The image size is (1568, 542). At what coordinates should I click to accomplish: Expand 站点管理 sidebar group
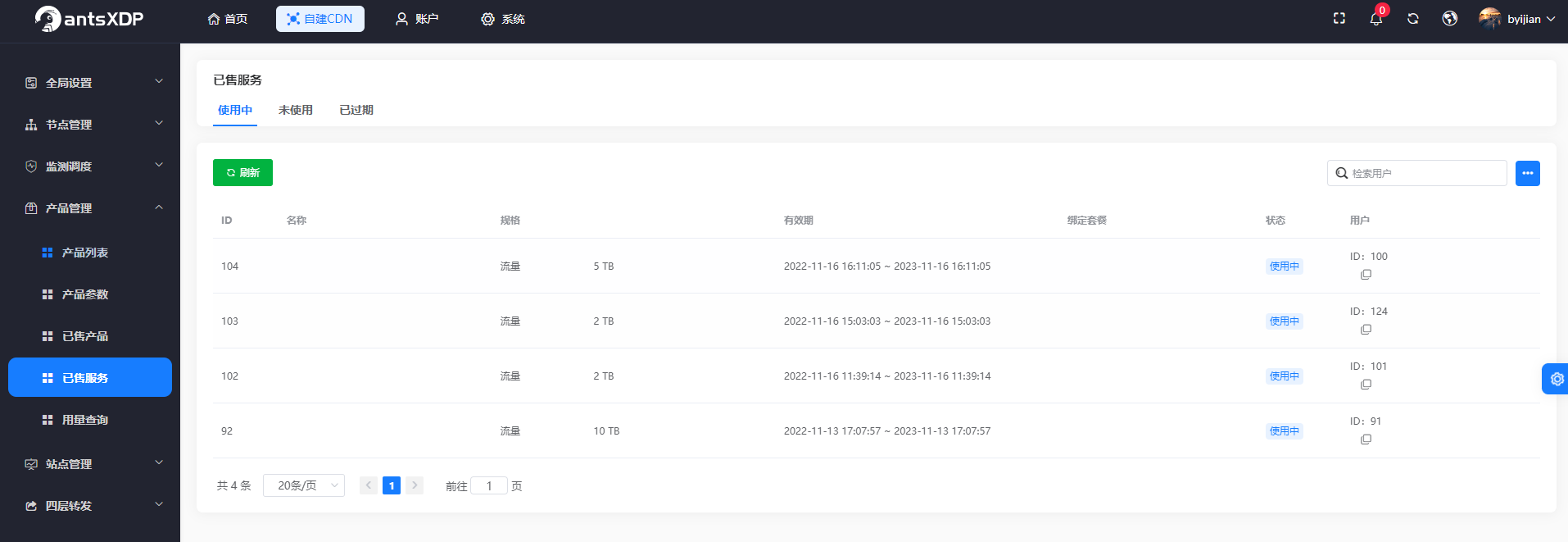[x=90, y=463]
